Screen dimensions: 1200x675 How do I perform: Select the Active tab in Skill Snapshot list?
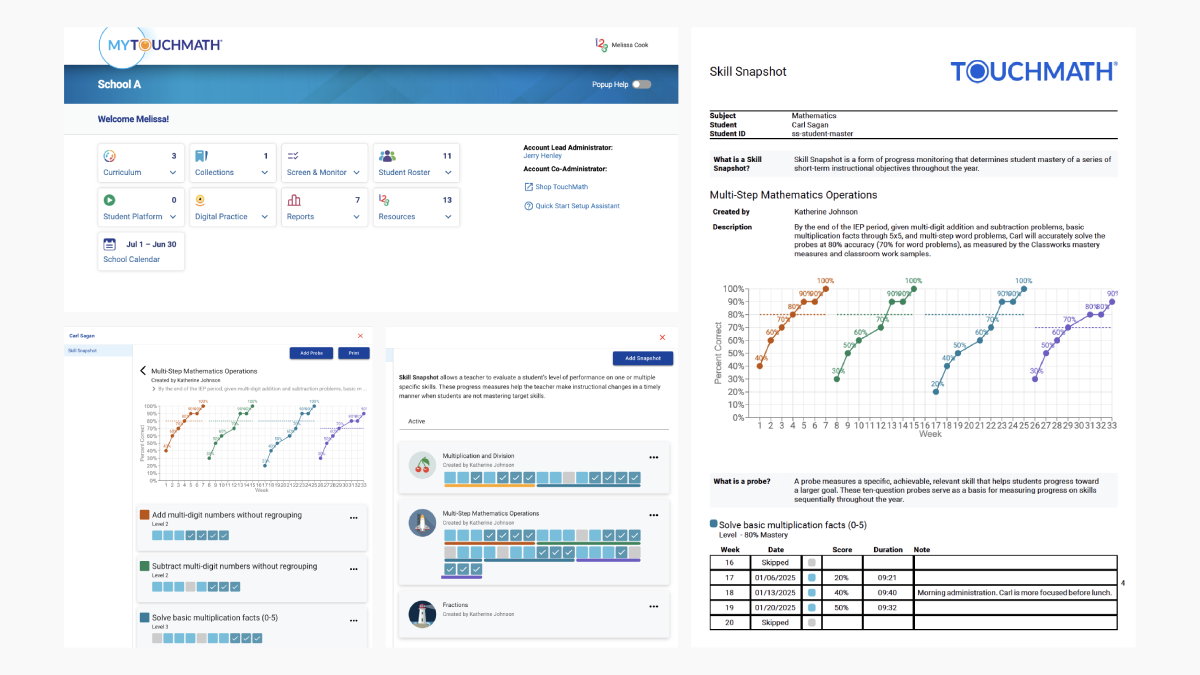pos(417,421)
